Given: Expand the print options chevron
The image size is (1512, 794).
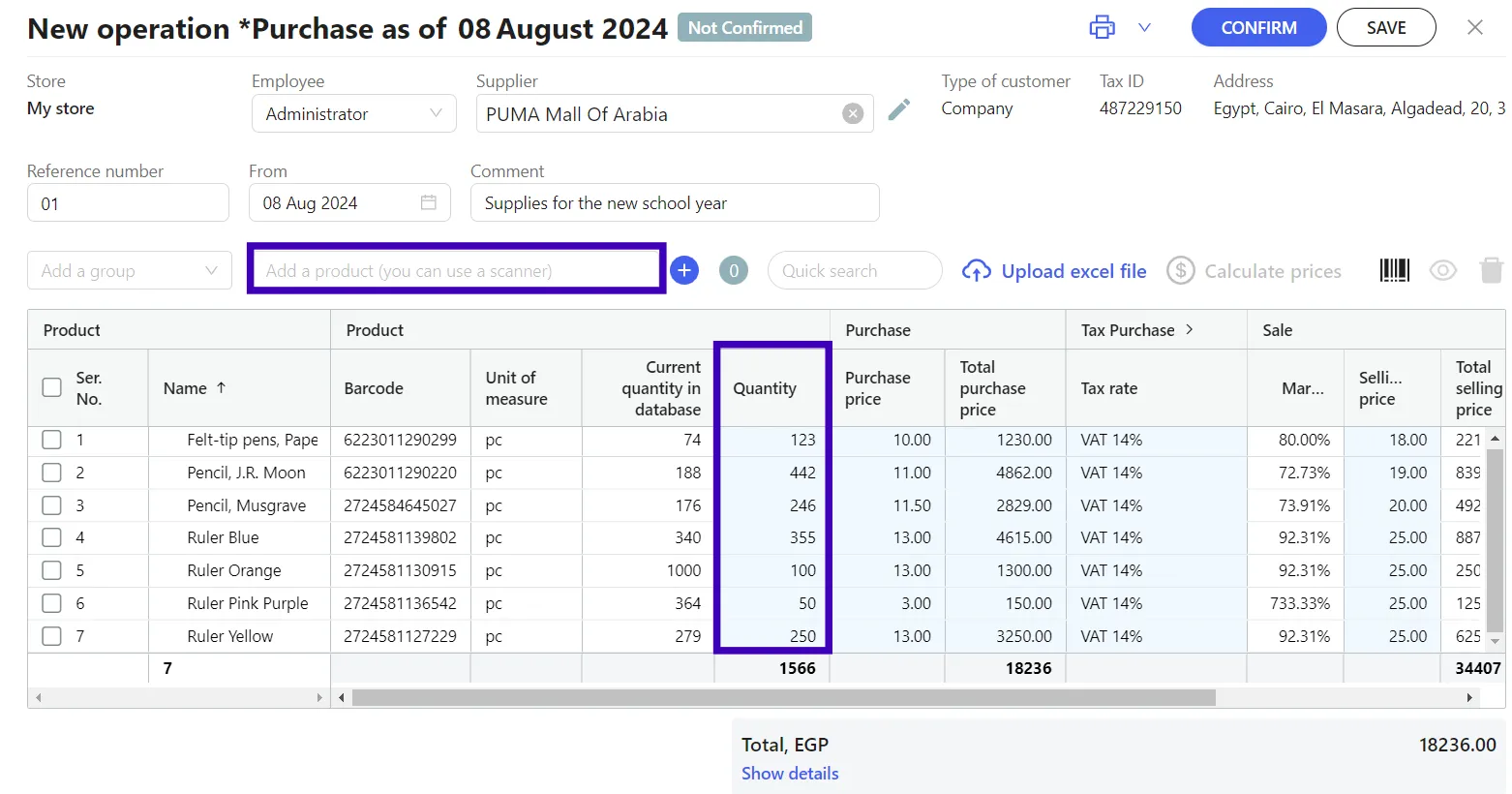Looking at the screenshot, I should click(1144, 27).
